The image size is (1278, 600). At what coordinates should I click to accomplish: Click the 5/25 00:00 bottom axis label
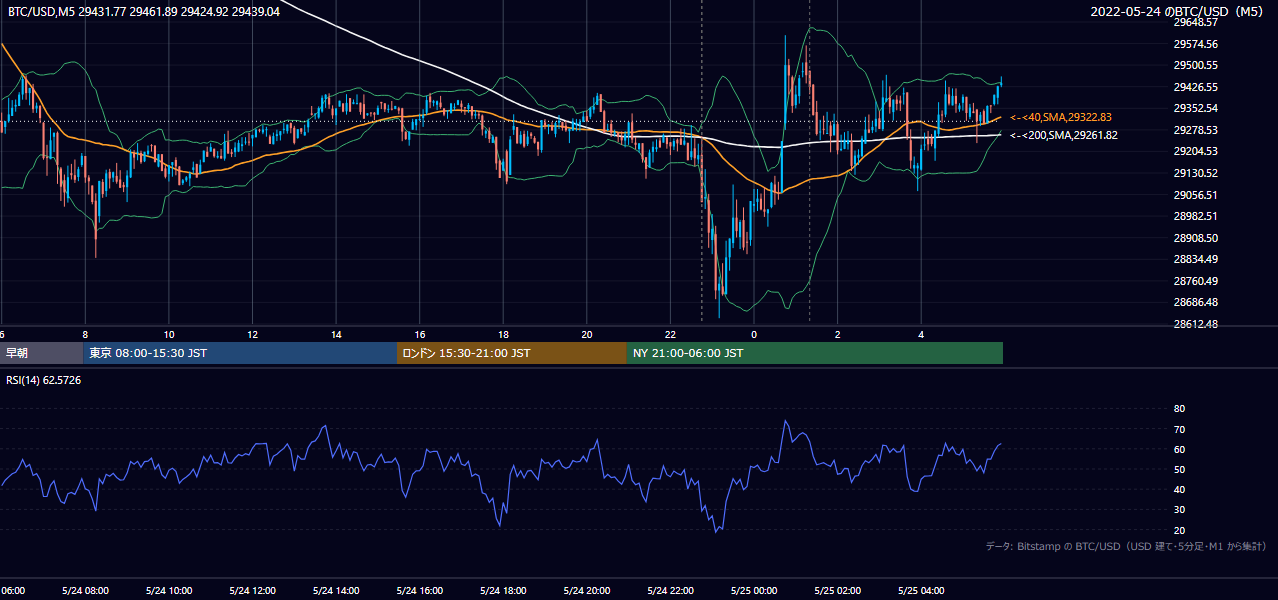click(x=754, y=590)
